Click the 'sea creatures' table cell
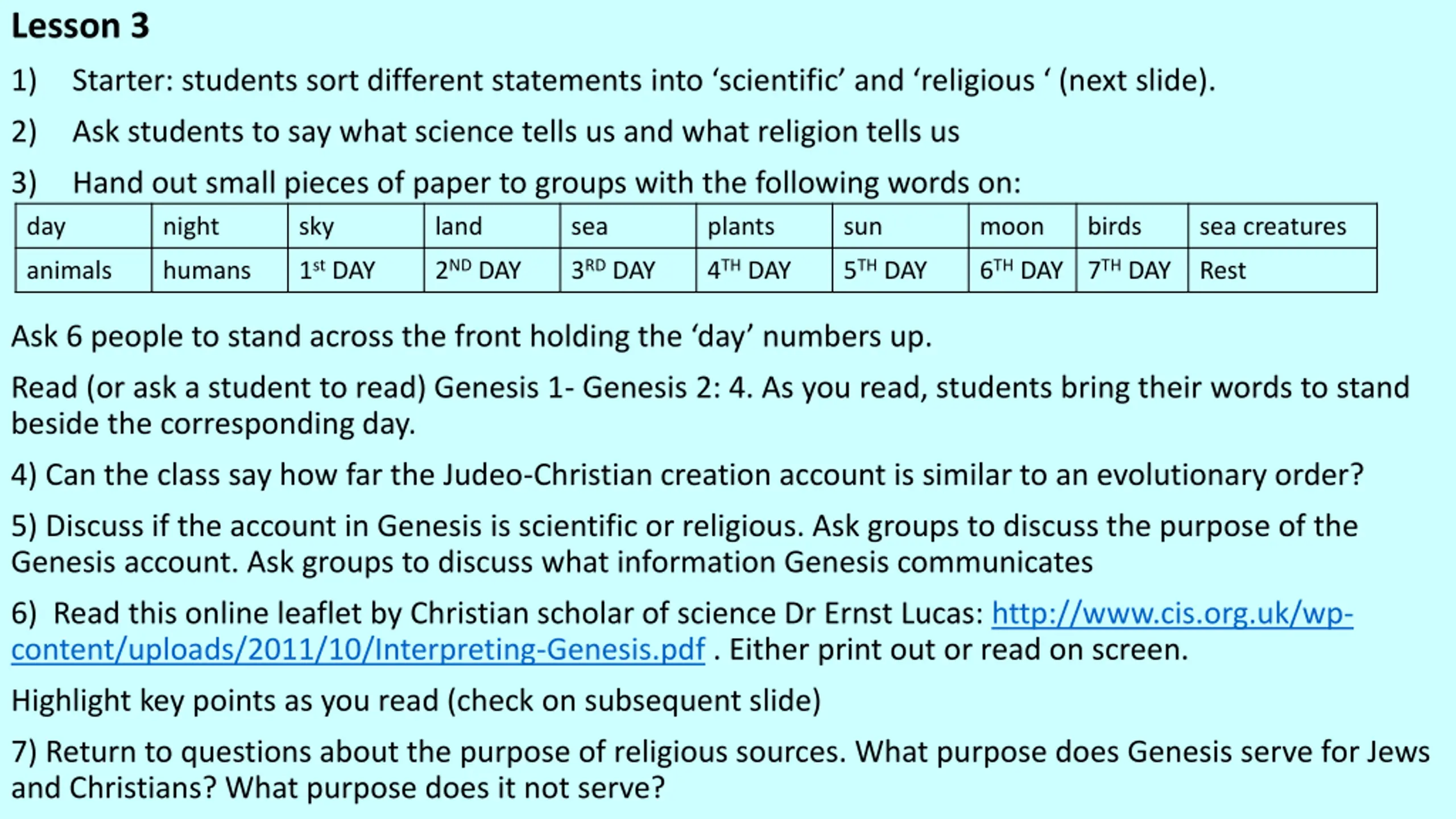Screen dimensions: 1456x819 point(1283,226)
